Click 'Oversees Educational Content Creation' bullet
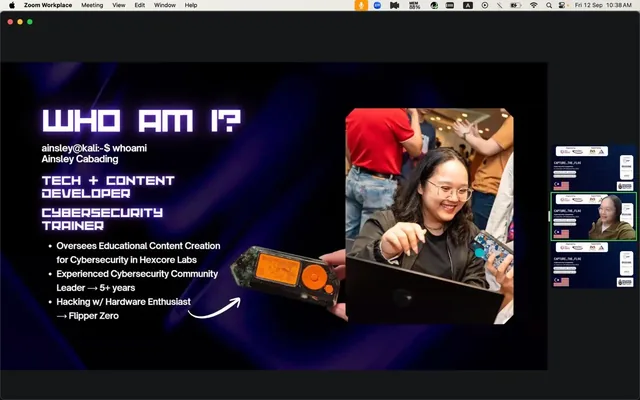Screen dimensions: 640x400 coord(138,246)
